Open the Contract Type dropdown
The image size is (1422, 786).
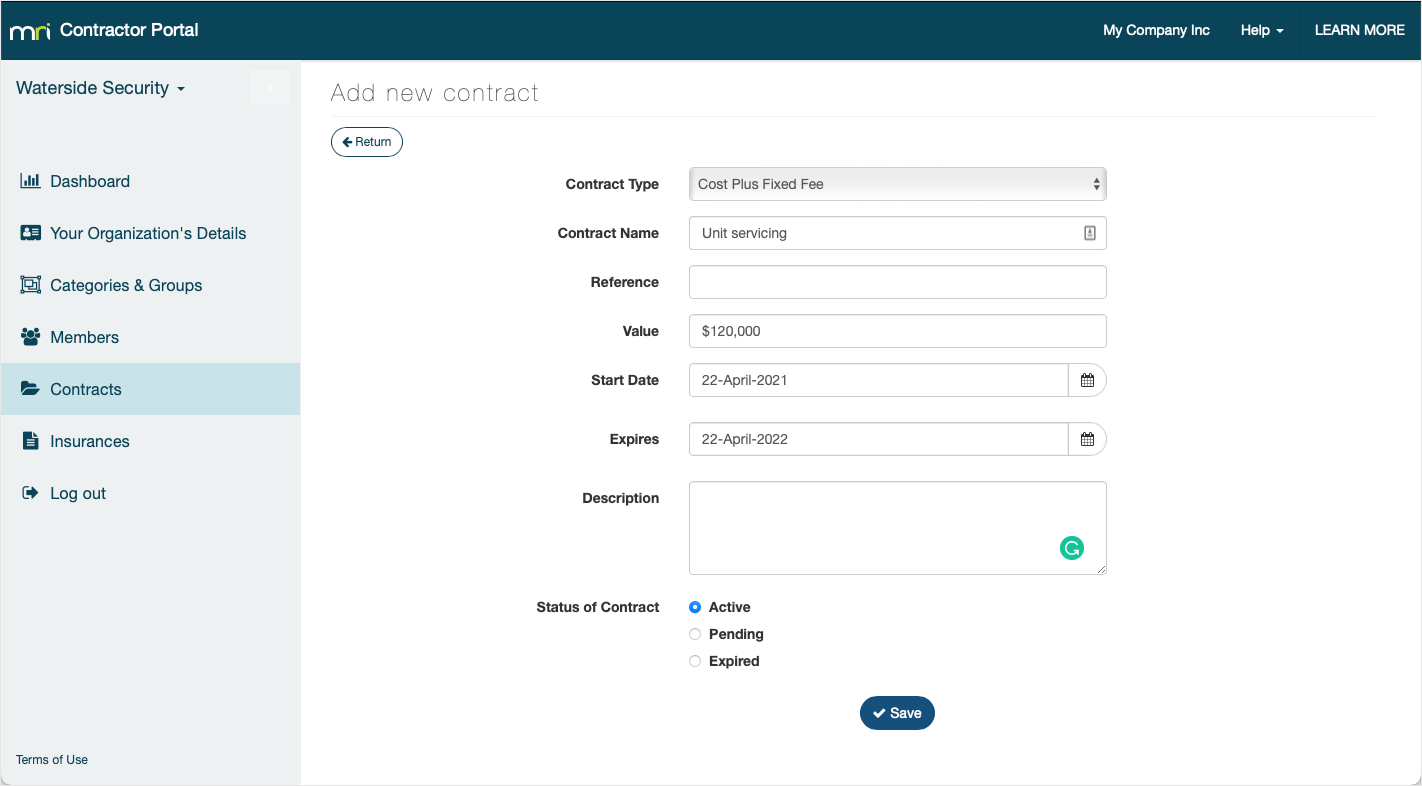(x=896, y=184)
